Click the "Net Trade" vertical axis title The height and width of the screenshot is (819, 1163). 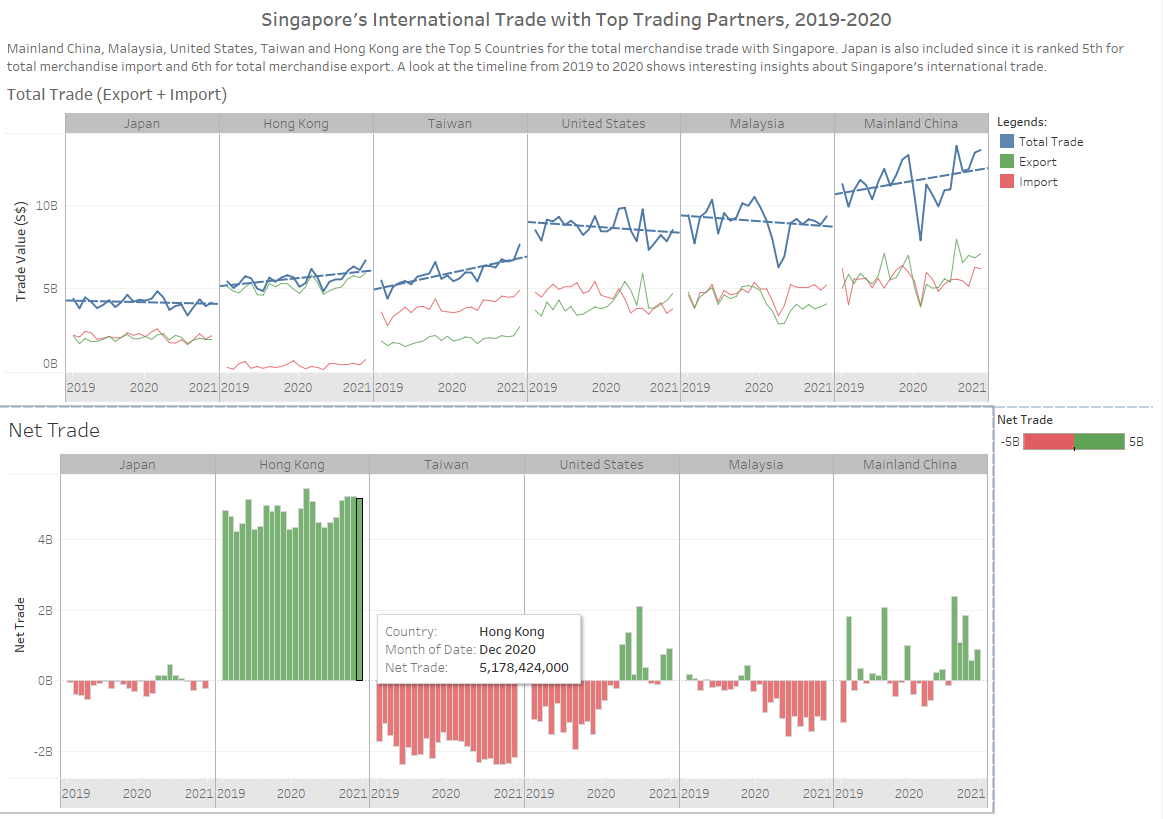[x=20, y=626]
